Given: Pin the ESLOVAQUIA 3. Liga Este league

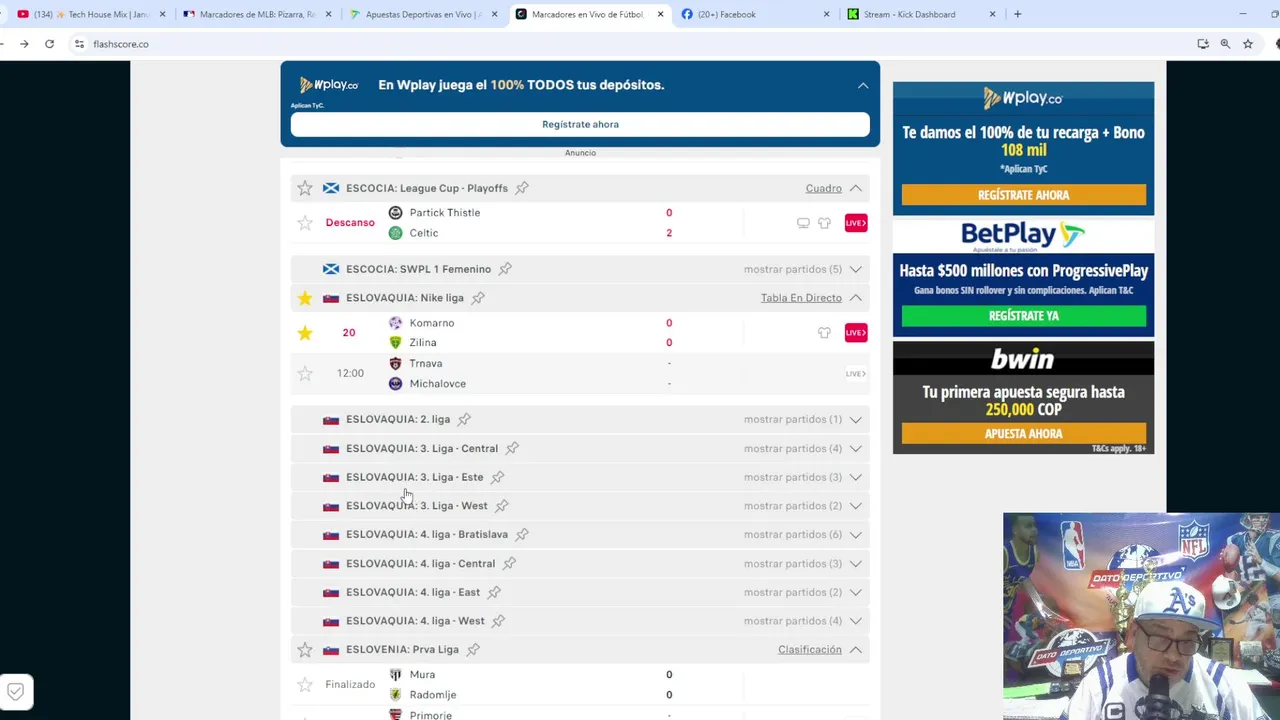Looking at the screenshot, I should [x=497, y=477].
